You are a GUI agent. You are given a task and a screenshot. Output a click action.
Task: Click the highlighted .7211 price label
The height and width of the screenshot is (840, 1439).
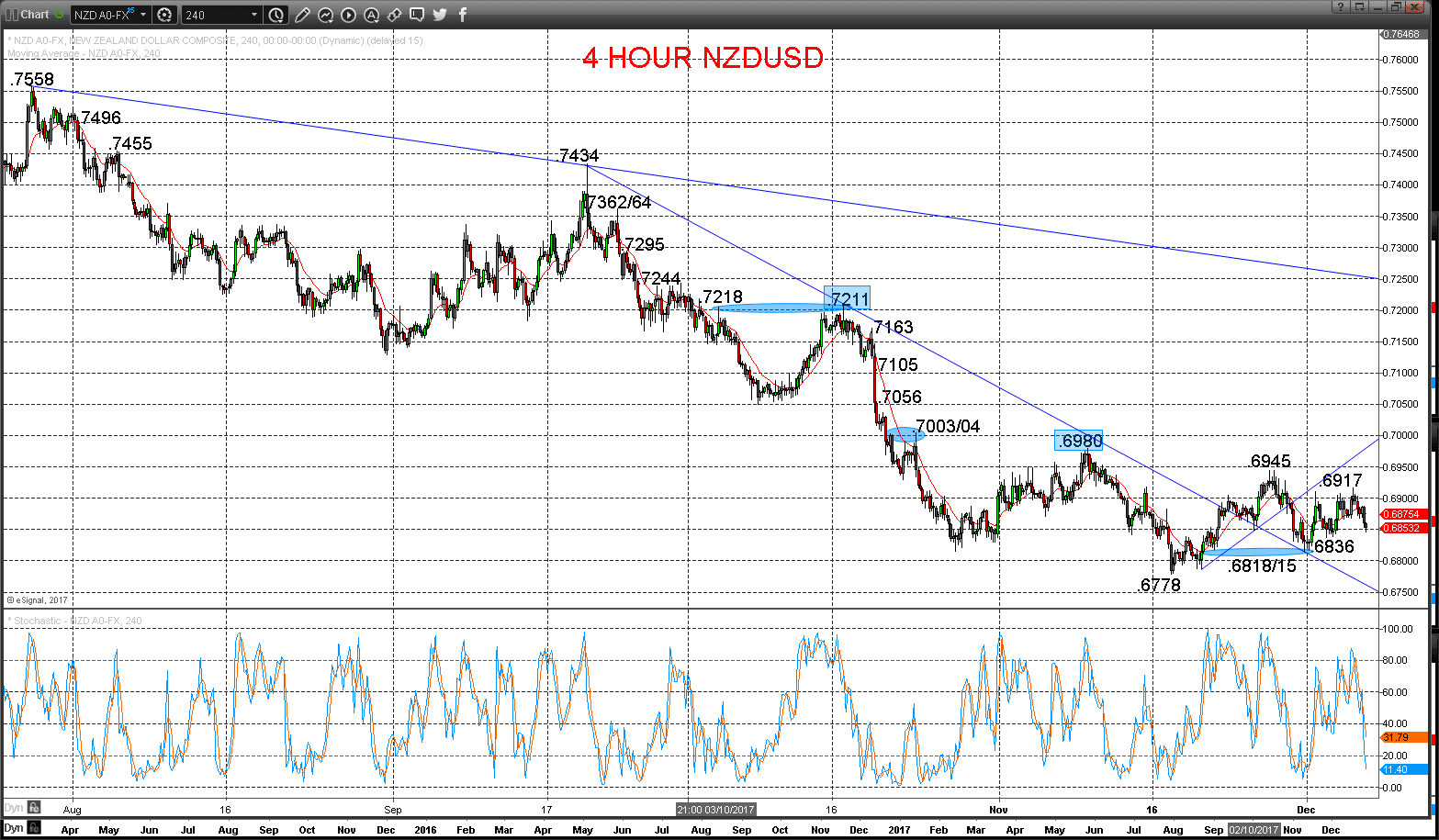coord(848,298)
